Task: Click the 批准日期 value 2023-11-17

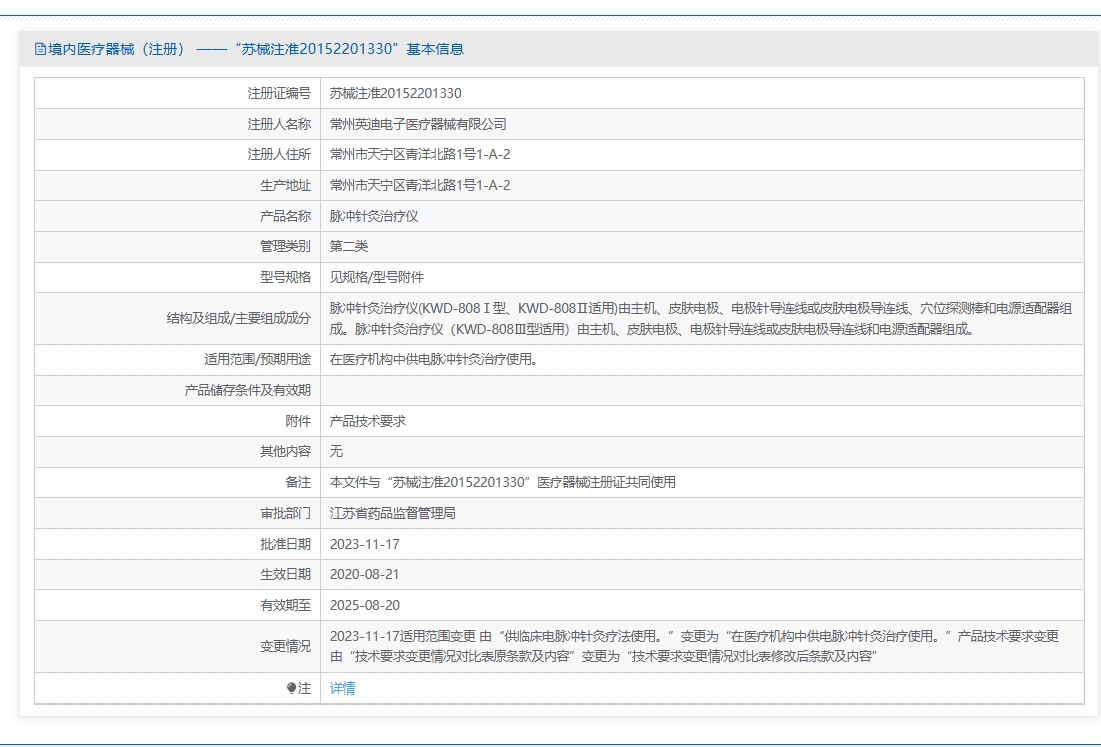Action: coord(364,544)
